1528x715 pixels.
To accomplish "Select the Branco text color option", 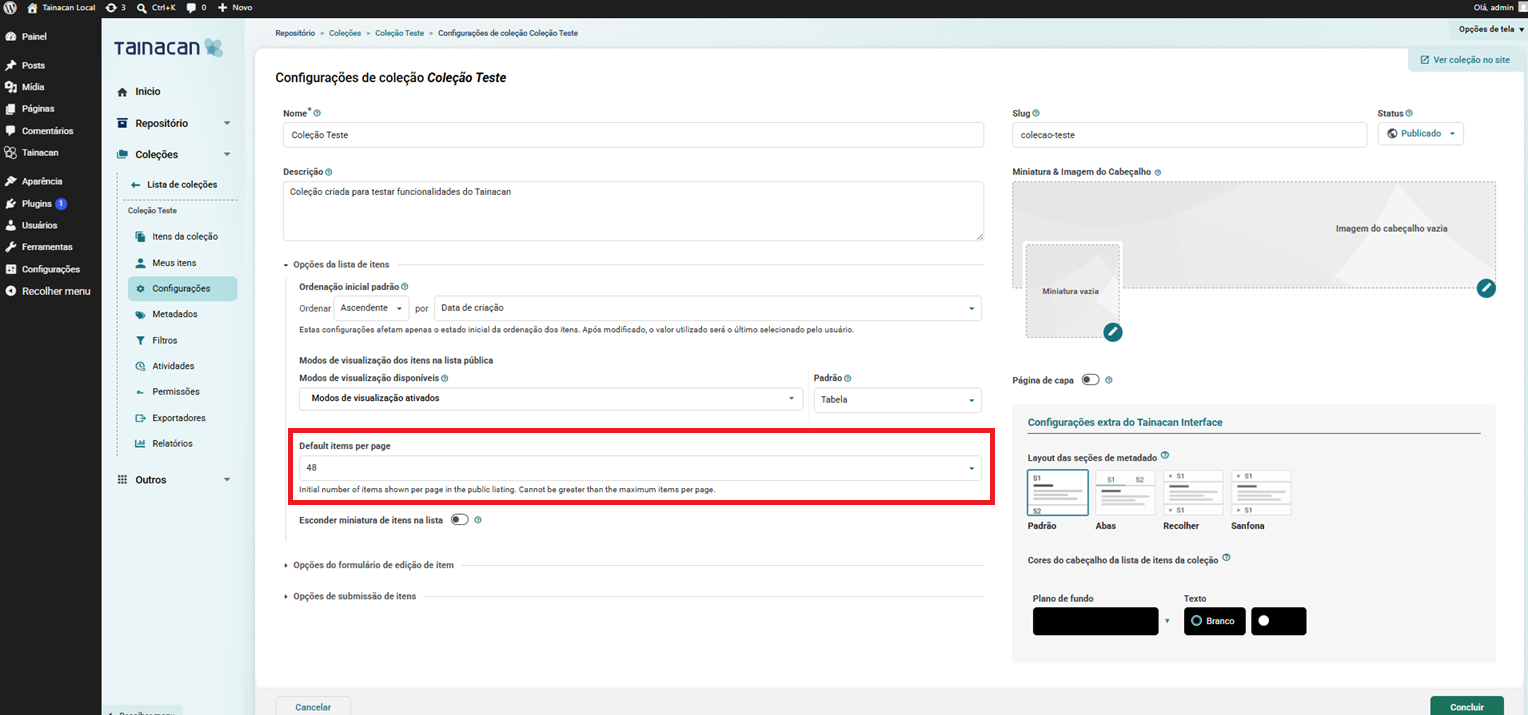I will click(1215, 621).
